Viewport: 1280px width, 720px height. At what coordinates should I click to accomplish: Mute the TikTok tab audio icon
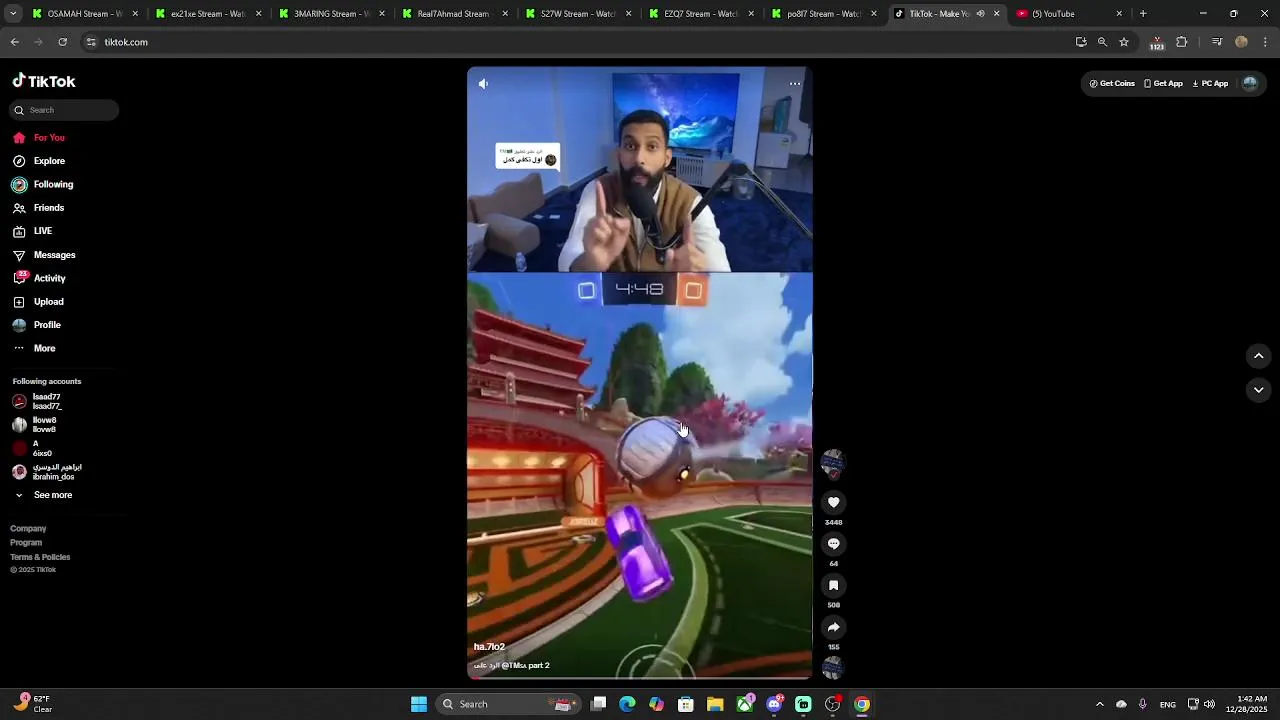point(980,14)
